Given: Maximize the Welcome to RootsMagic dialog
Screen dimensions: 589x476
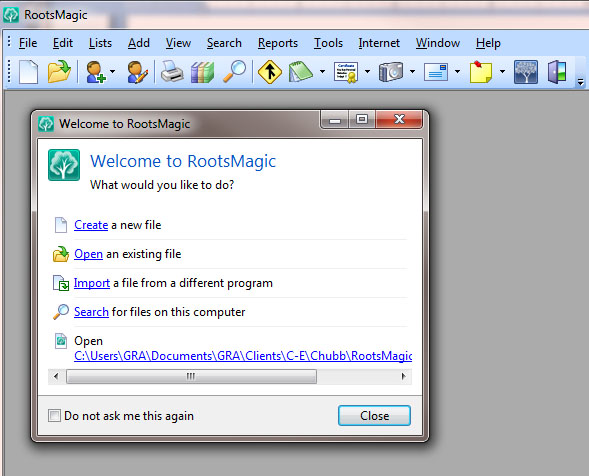Looking at the screenshot, I should tap(362, 119).
